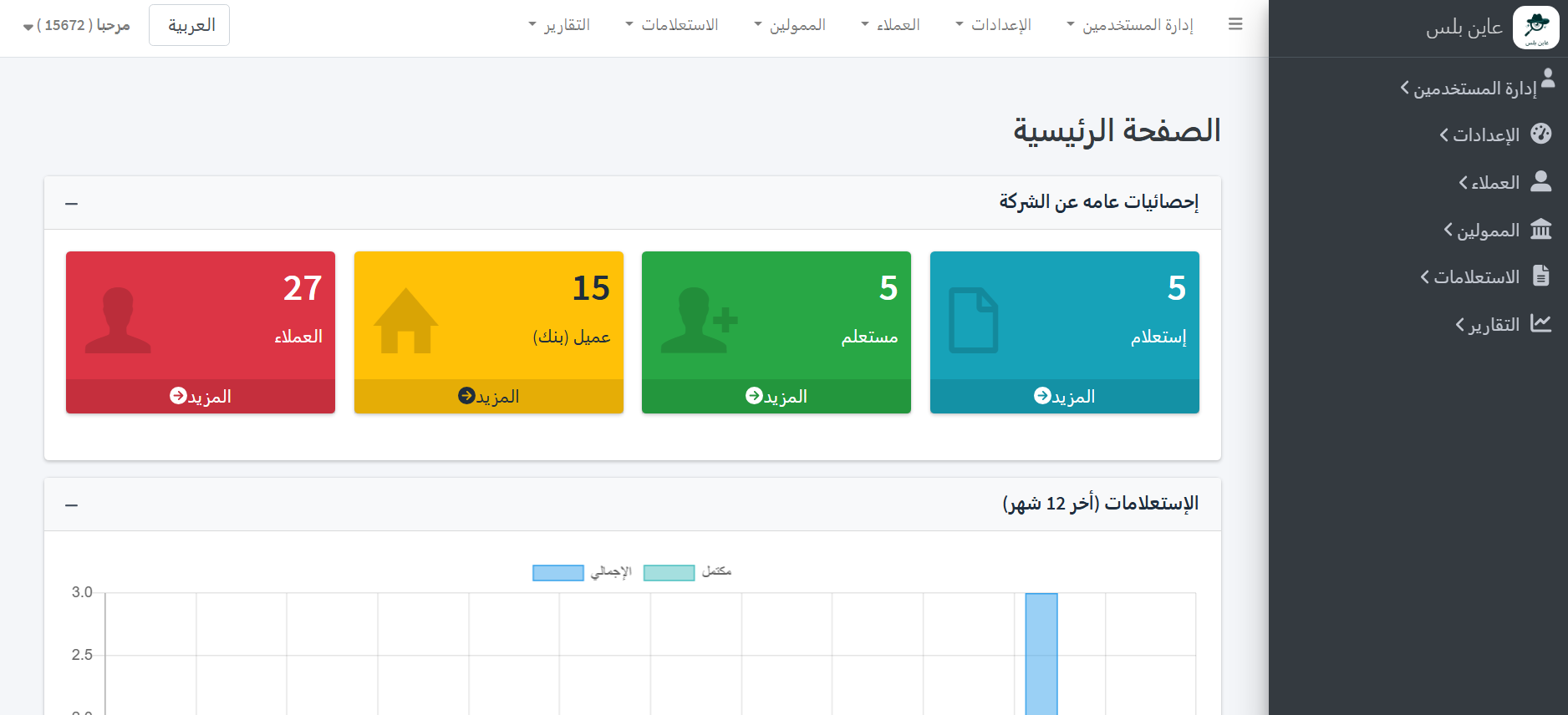Click المزيد link on the إستعلام card
Image resolution: width=1568 pixels, height=715 pixels.
[x=1065, y=396]
